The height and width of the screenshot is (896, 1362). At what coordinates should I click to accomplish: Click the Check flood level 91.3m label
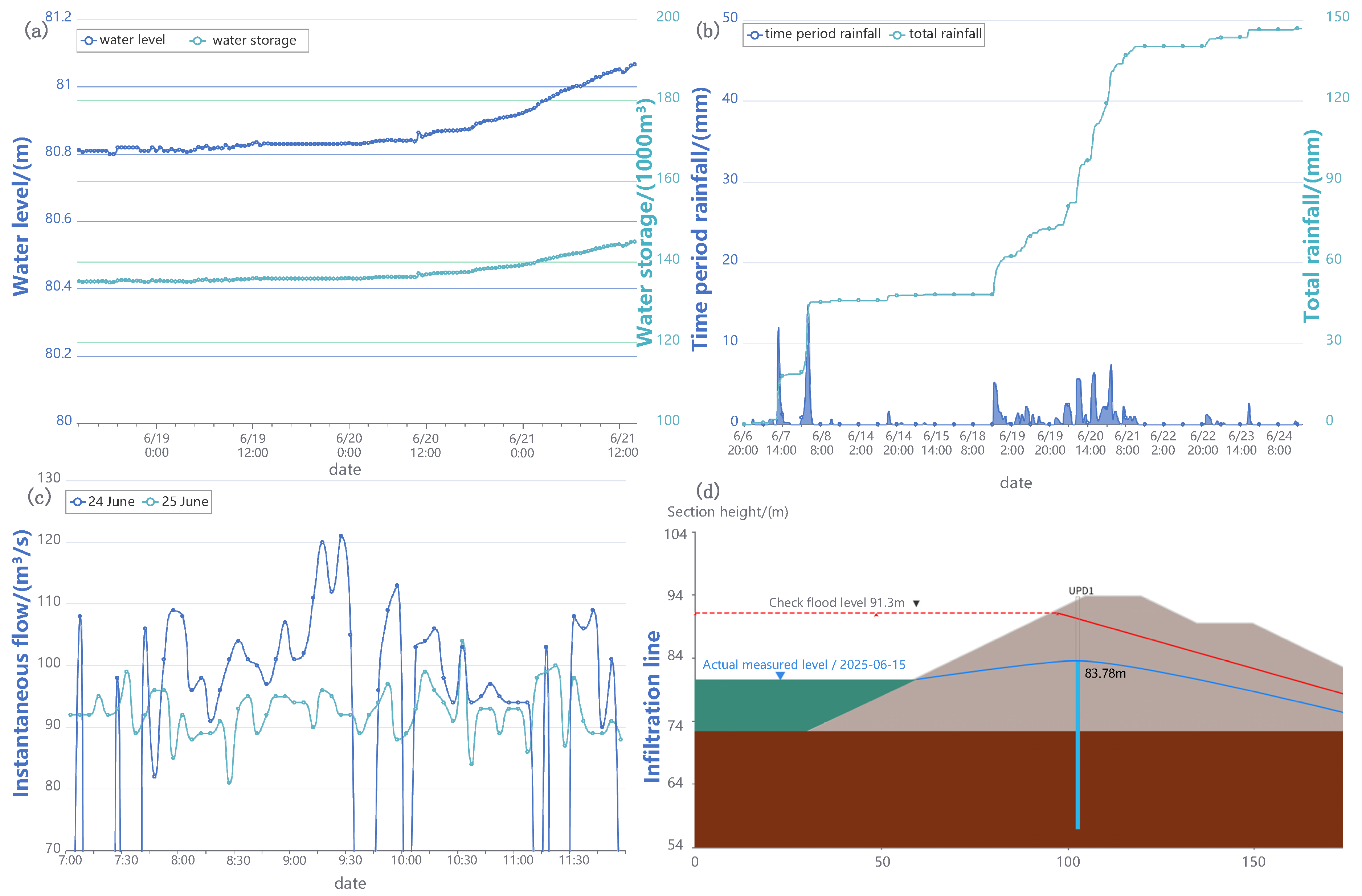[837, 603]
